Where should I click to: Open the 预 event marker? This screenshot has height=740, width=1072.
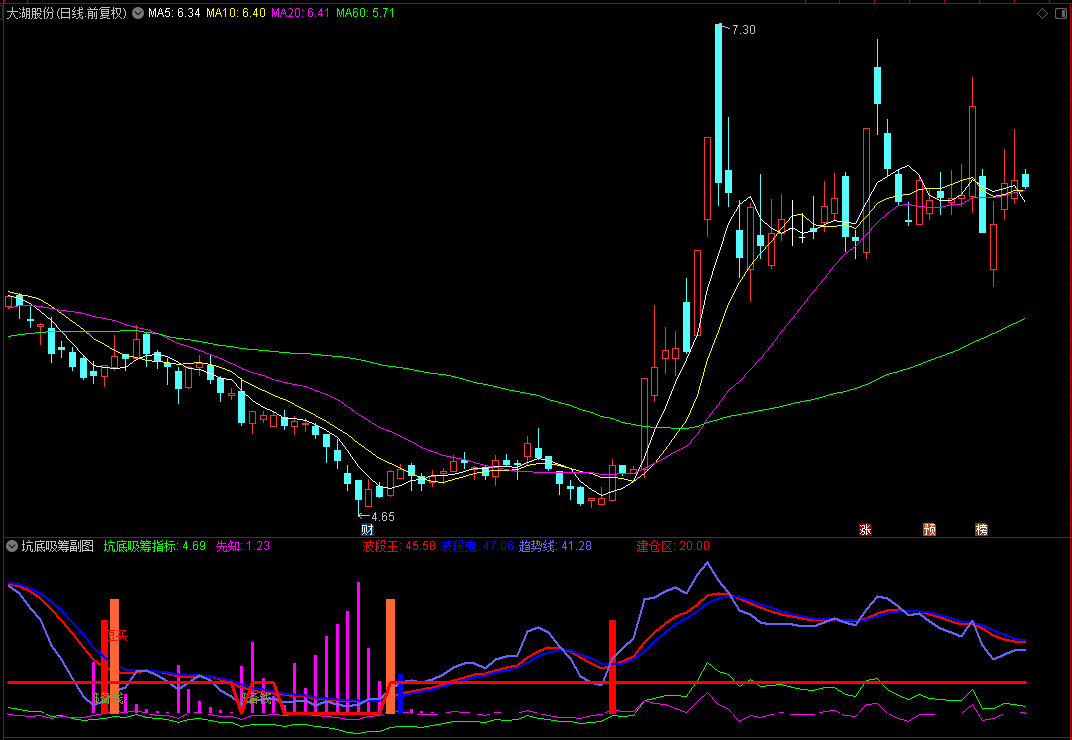coord(930,529)
